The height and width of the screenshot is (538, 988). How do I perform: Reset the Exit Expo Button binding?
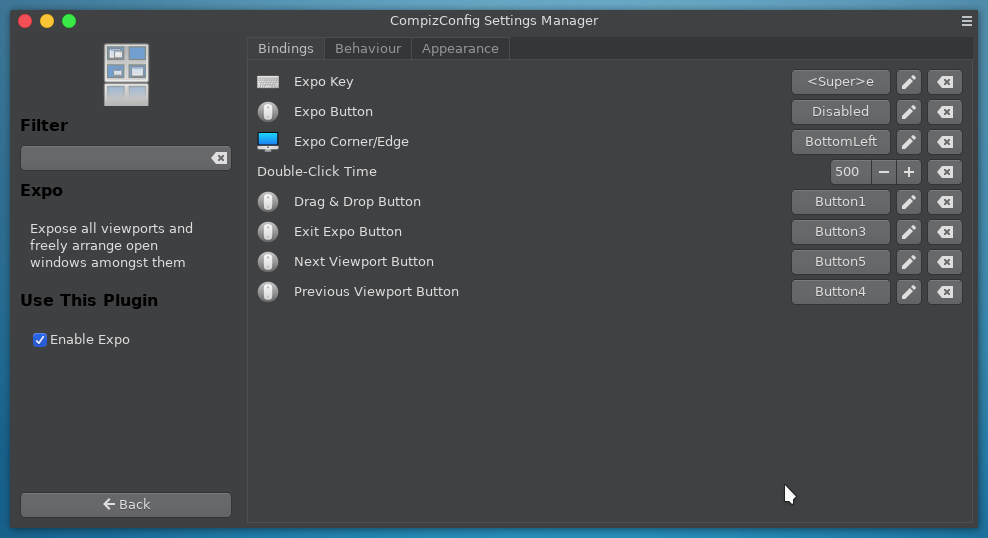pyautogui.click(x=945, y=232)
